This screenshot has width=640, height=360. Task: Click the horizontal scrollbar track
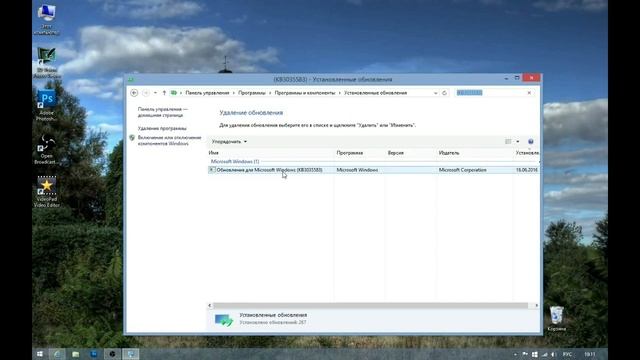tap(370, 305)
